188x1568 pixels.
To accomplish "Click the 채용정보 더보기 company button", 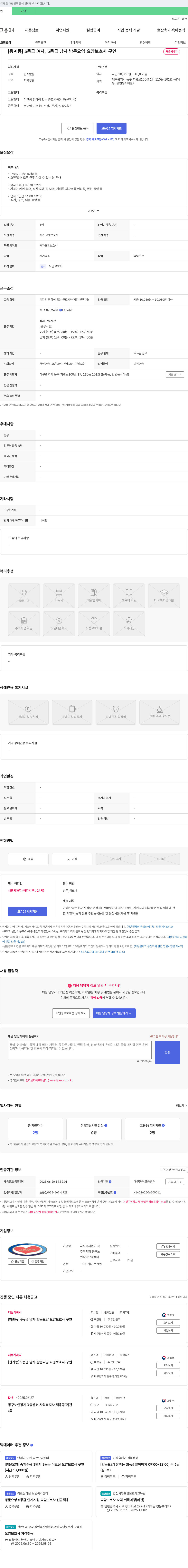I will [x=168, y=1255].
